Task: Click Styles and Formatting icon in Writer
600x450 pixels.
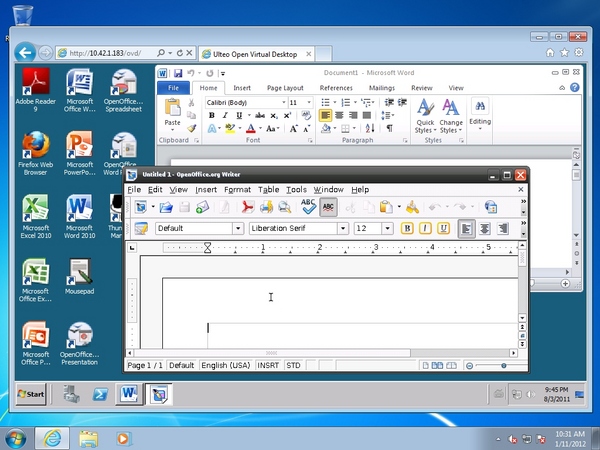Action: pos(141,228)
